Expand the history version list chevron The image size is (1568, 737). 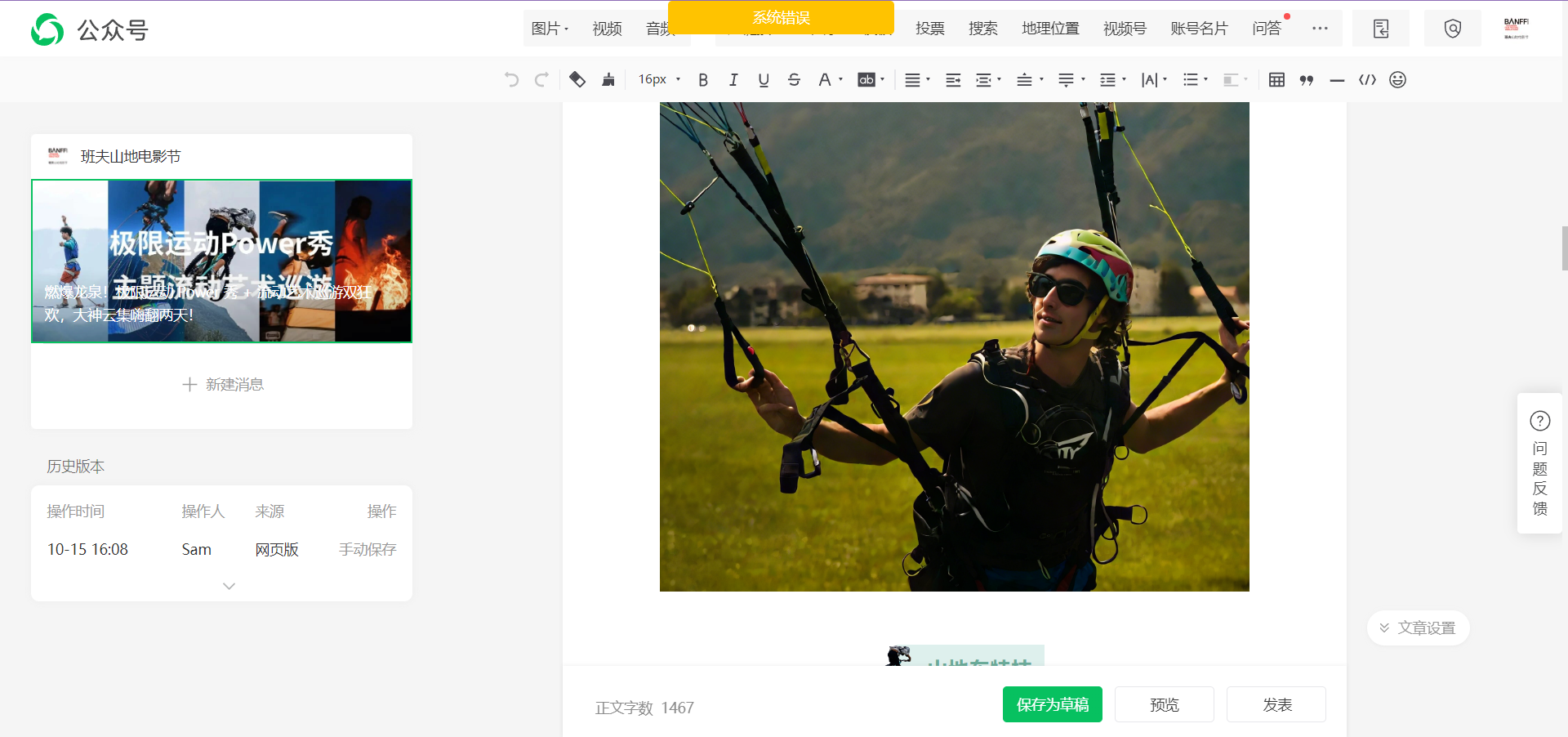229,586
